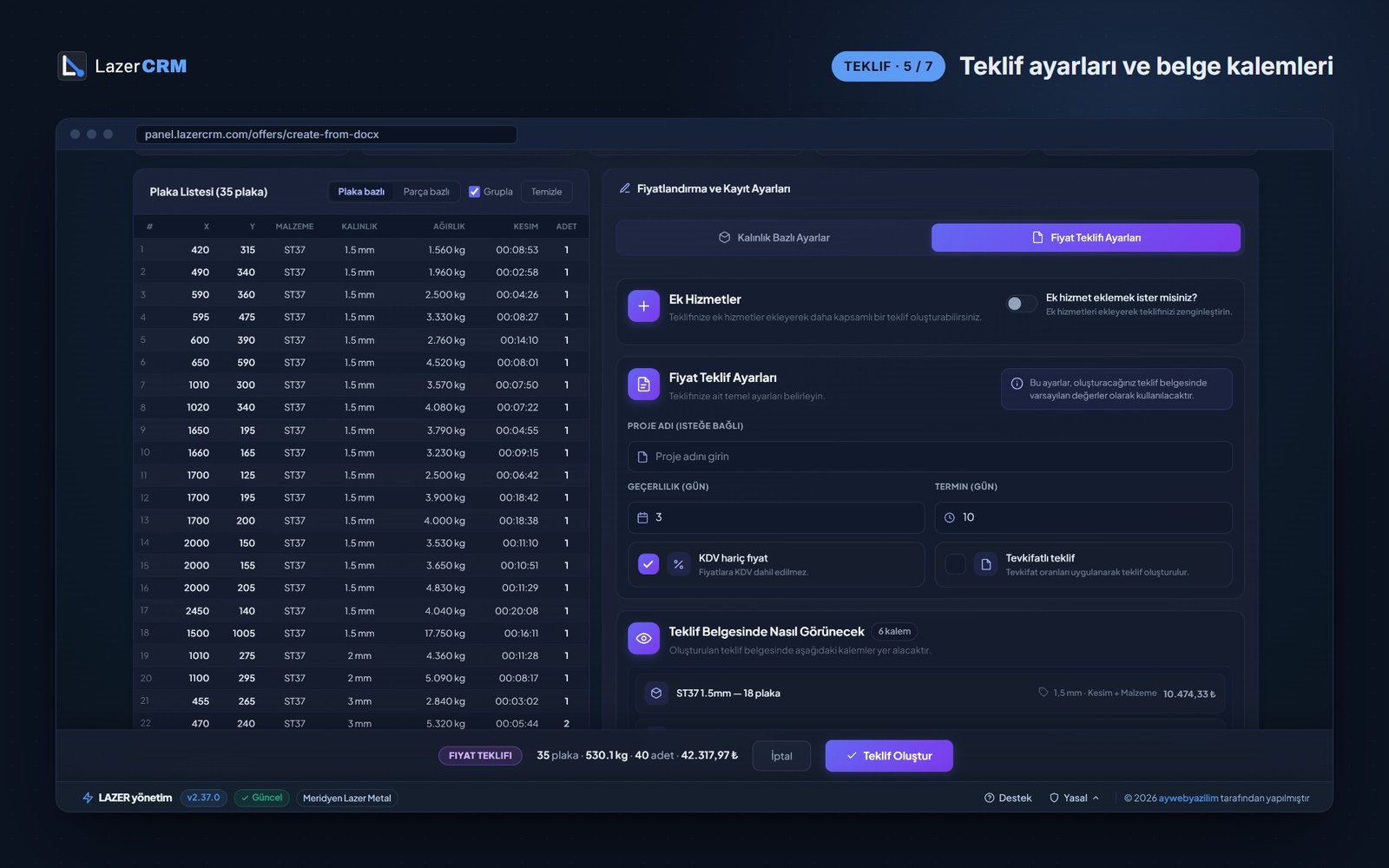Select plate row 18 with 17.750 kg

[361, 634]
